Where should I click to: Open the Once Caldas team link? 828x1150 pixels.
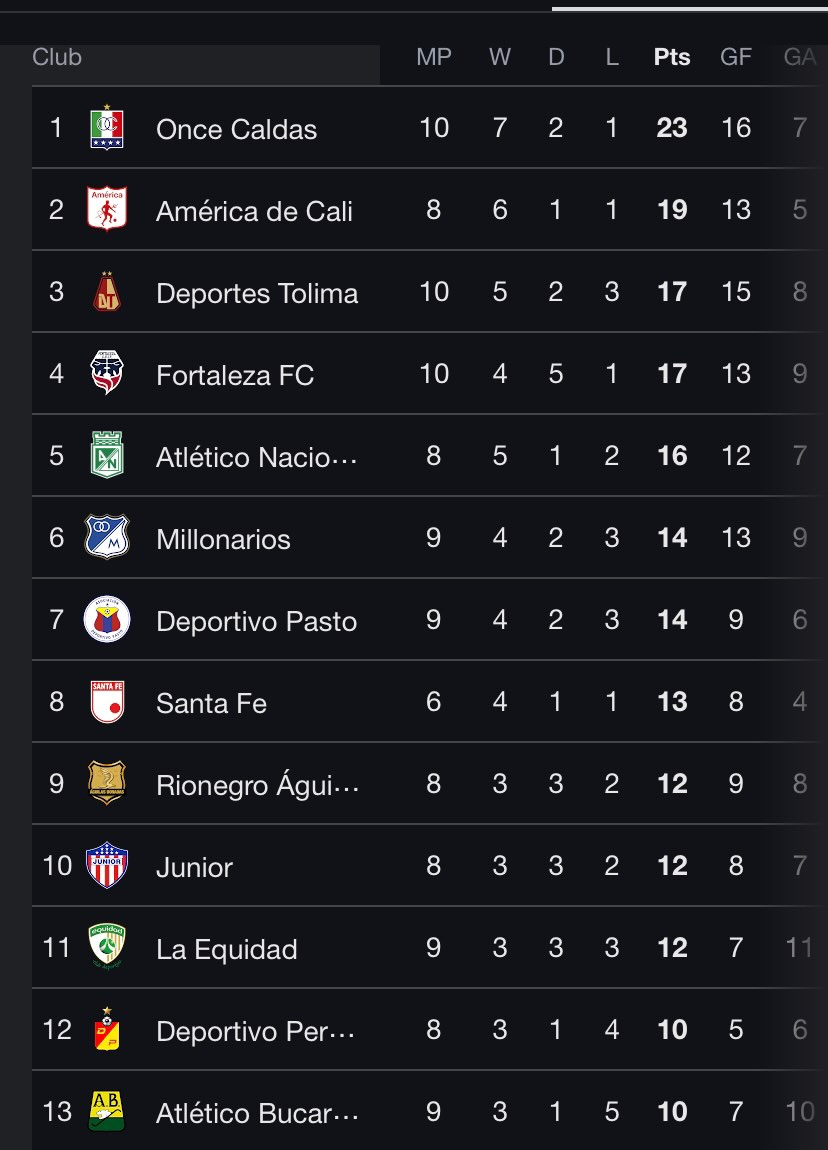coord(236,129)
